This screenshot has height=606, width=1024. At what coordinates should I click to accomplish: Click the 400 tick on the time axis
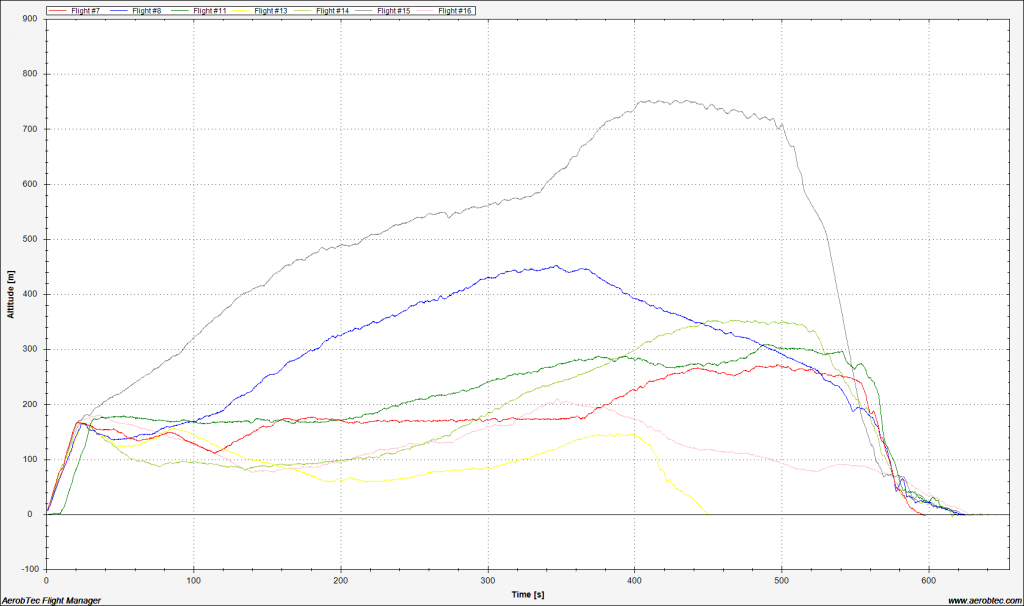coord(635,580)
